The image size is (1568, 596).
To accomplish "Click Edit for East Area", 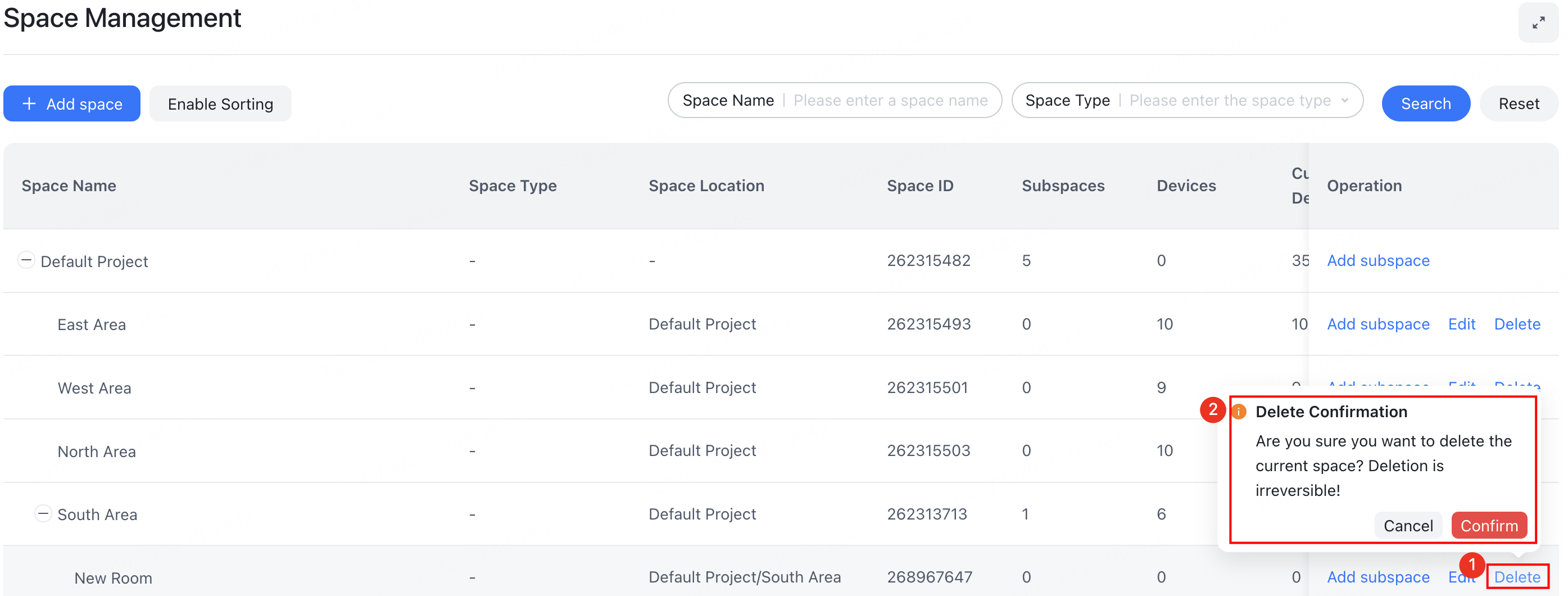I will pyautogui.click(x=1462, y=324).
